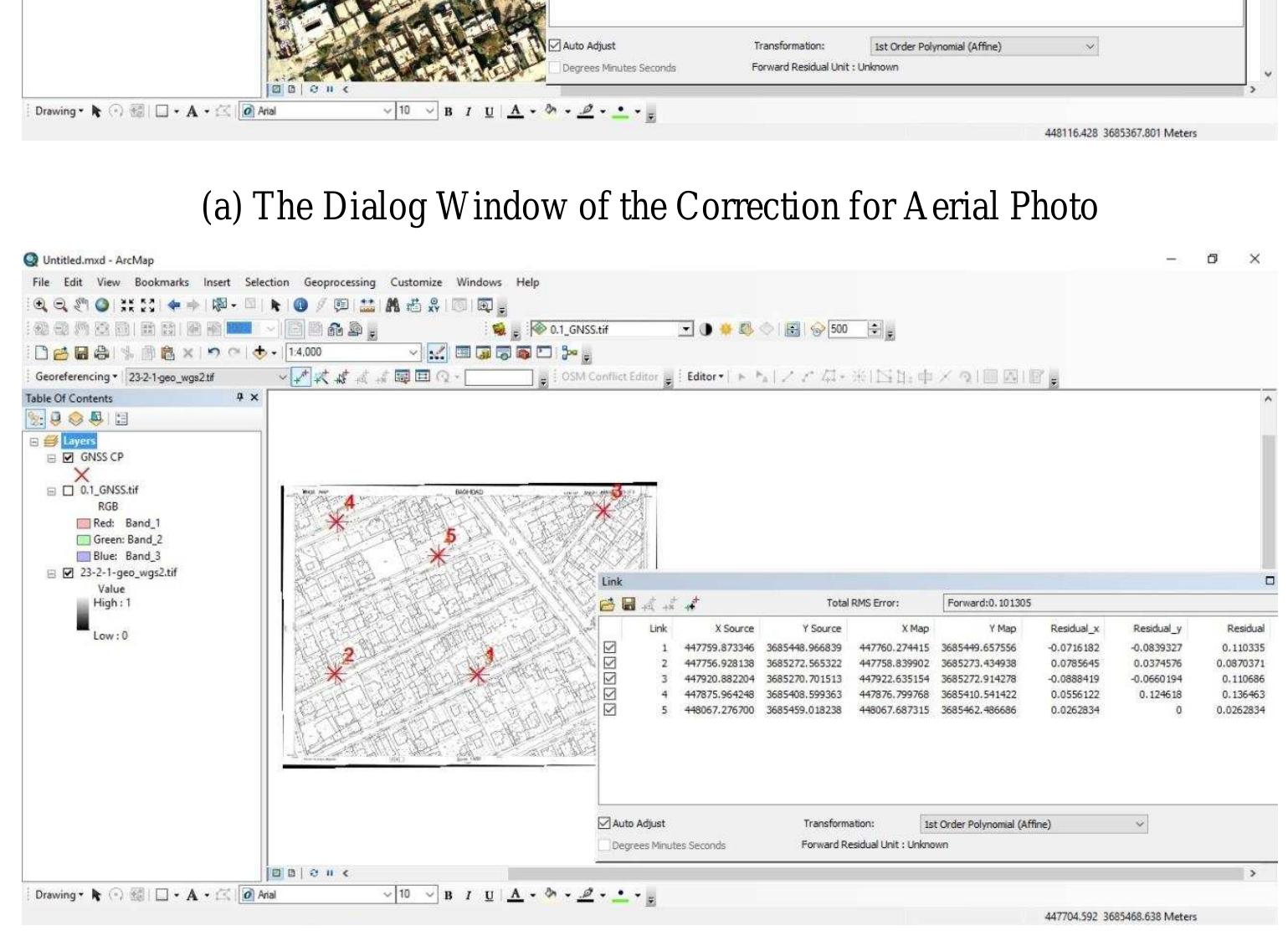
Task: Toggle Auto Adjust in lower Link window
Action: [604, 824]
